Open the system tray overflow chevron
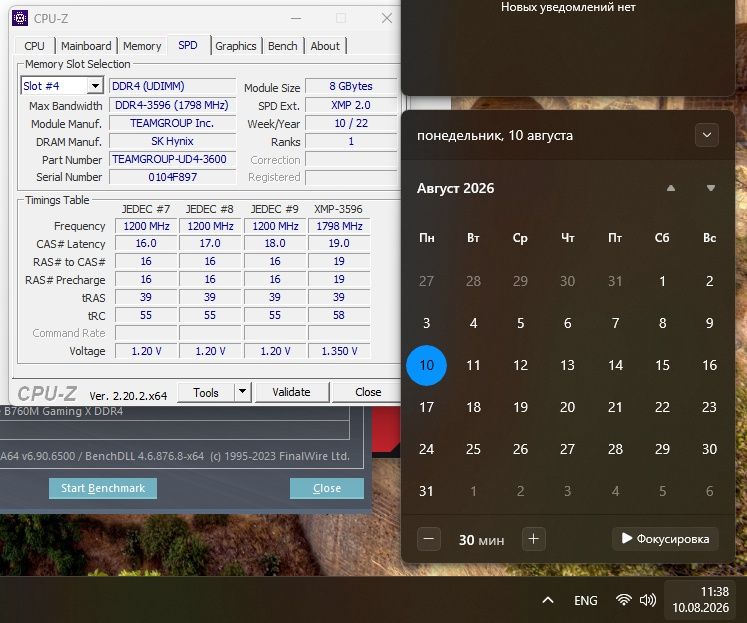Viewport: 747px width, 623px height. coord(548,600)
